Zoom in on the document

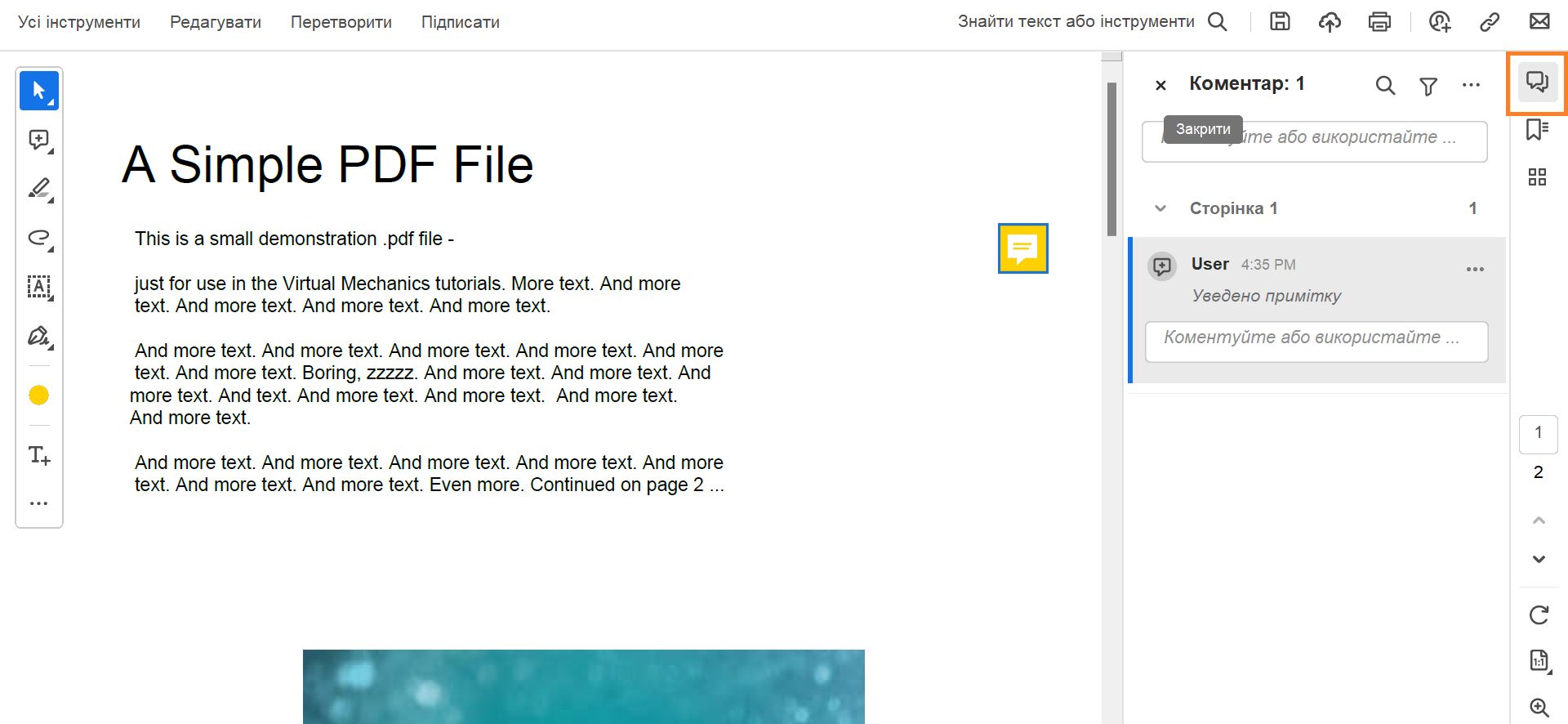click(x=1539, y=708)
